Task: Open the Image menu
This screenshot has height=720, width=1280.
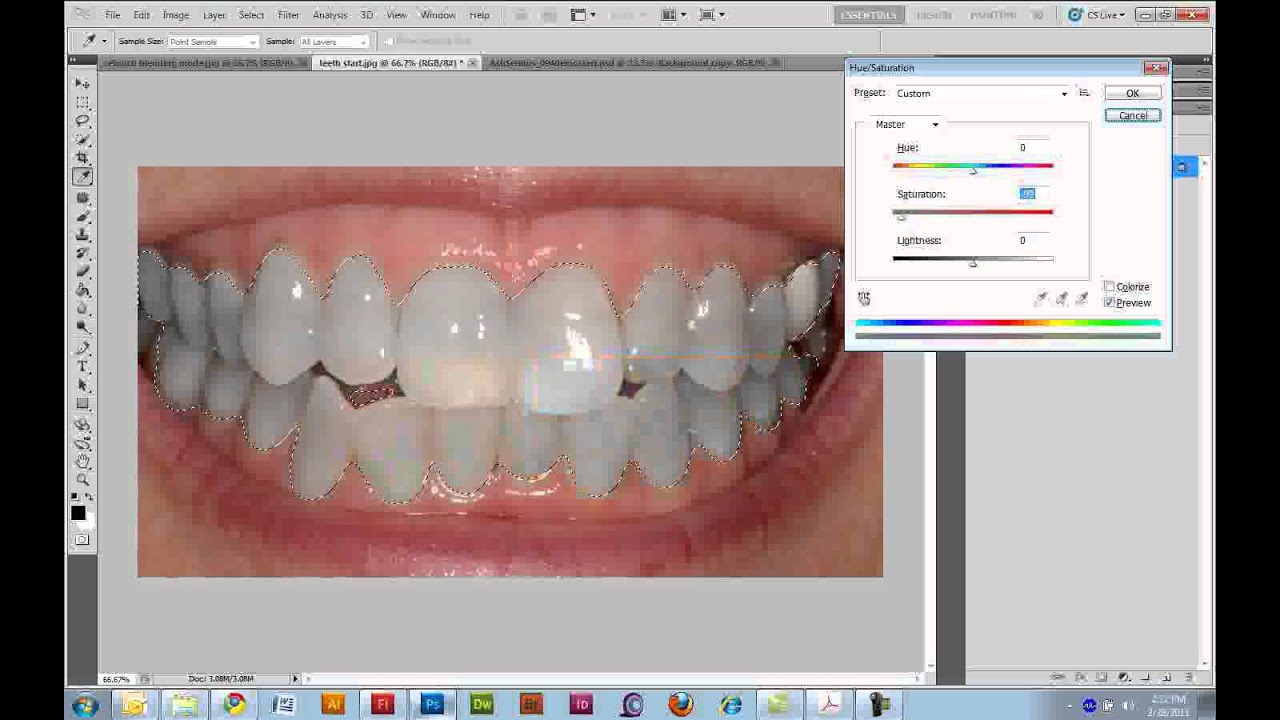Action: coord(176,15)
